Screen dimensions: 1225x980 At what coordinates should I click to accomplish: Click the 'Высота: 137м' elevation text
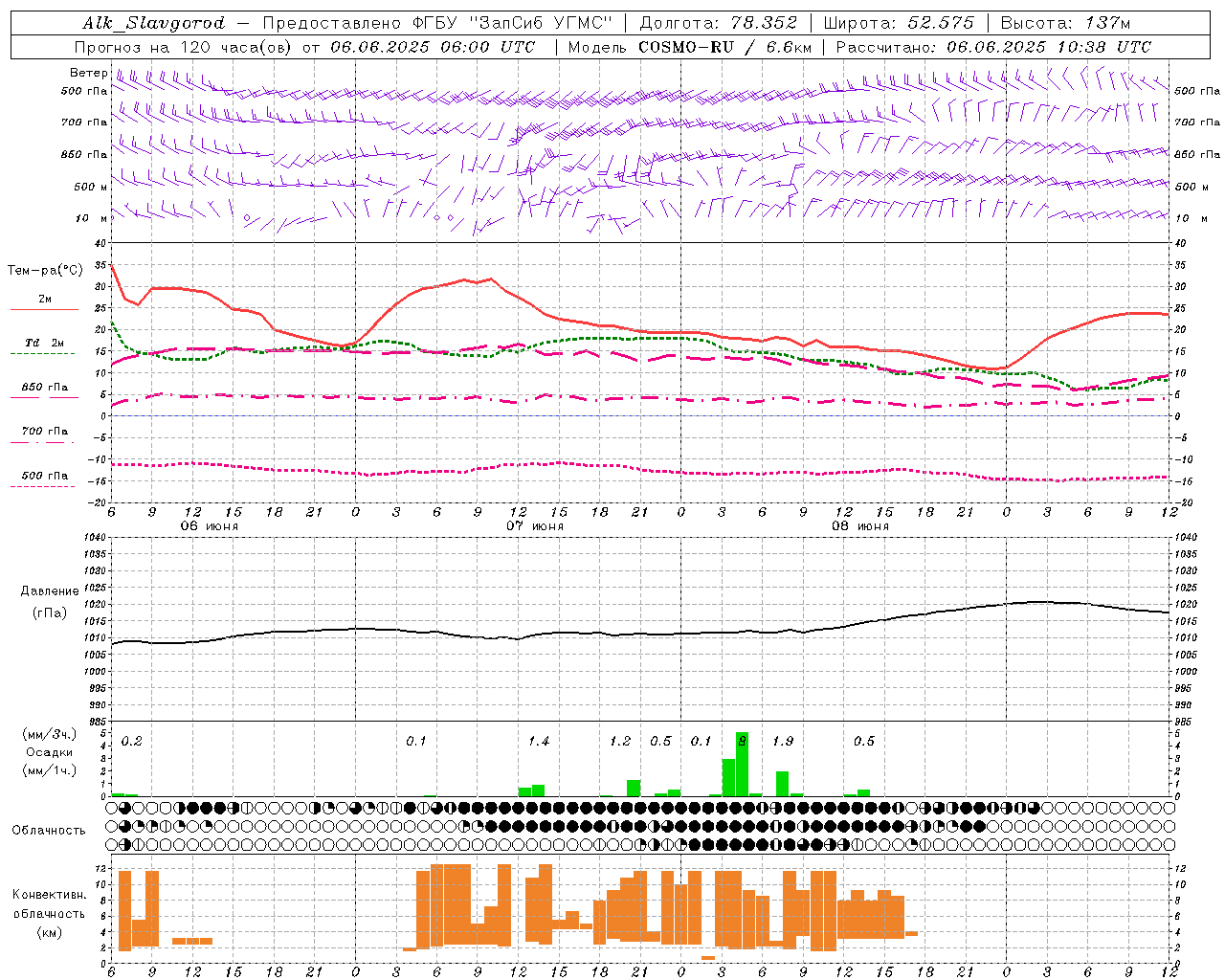coord(1065,23)
